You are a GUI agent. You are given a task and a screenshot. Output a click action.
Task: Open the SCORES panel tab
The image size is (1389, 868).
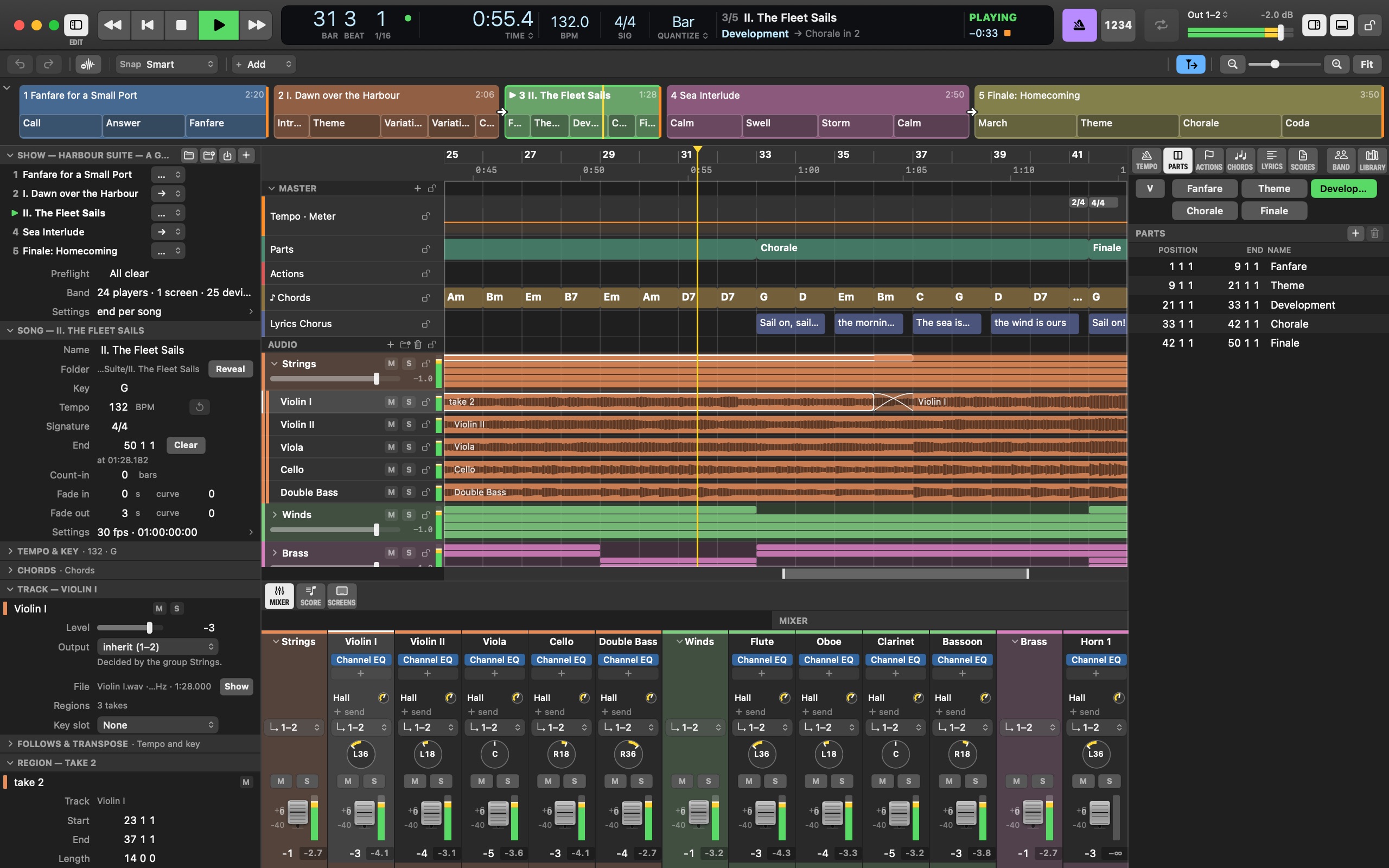click(x=1302, y=160)
